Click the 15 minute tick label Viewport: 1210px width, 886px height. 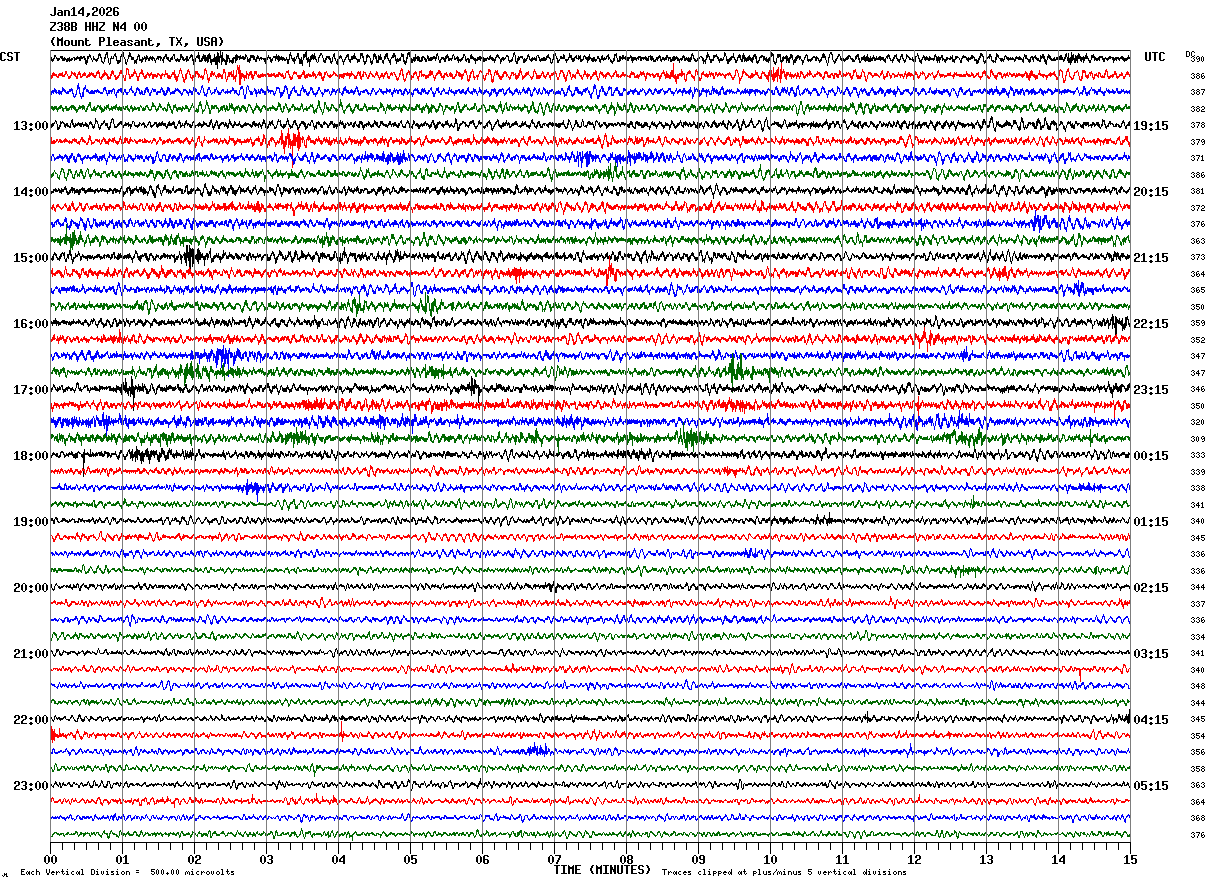coord(1130,859)
